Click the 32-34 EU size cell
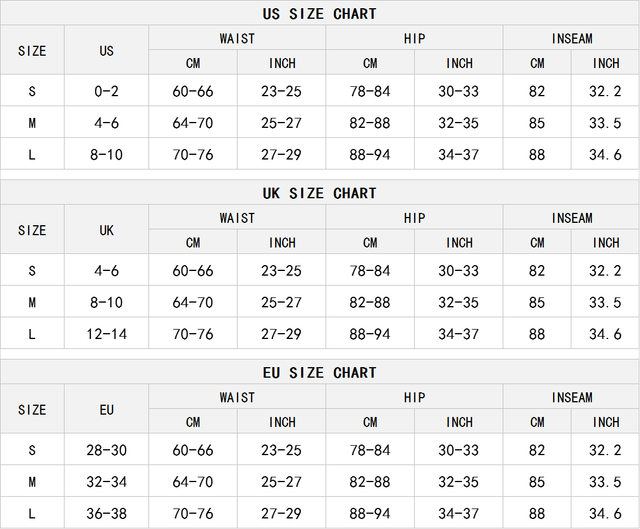The width and height of the screenshot is (640, 529). (x=107, y=482)
